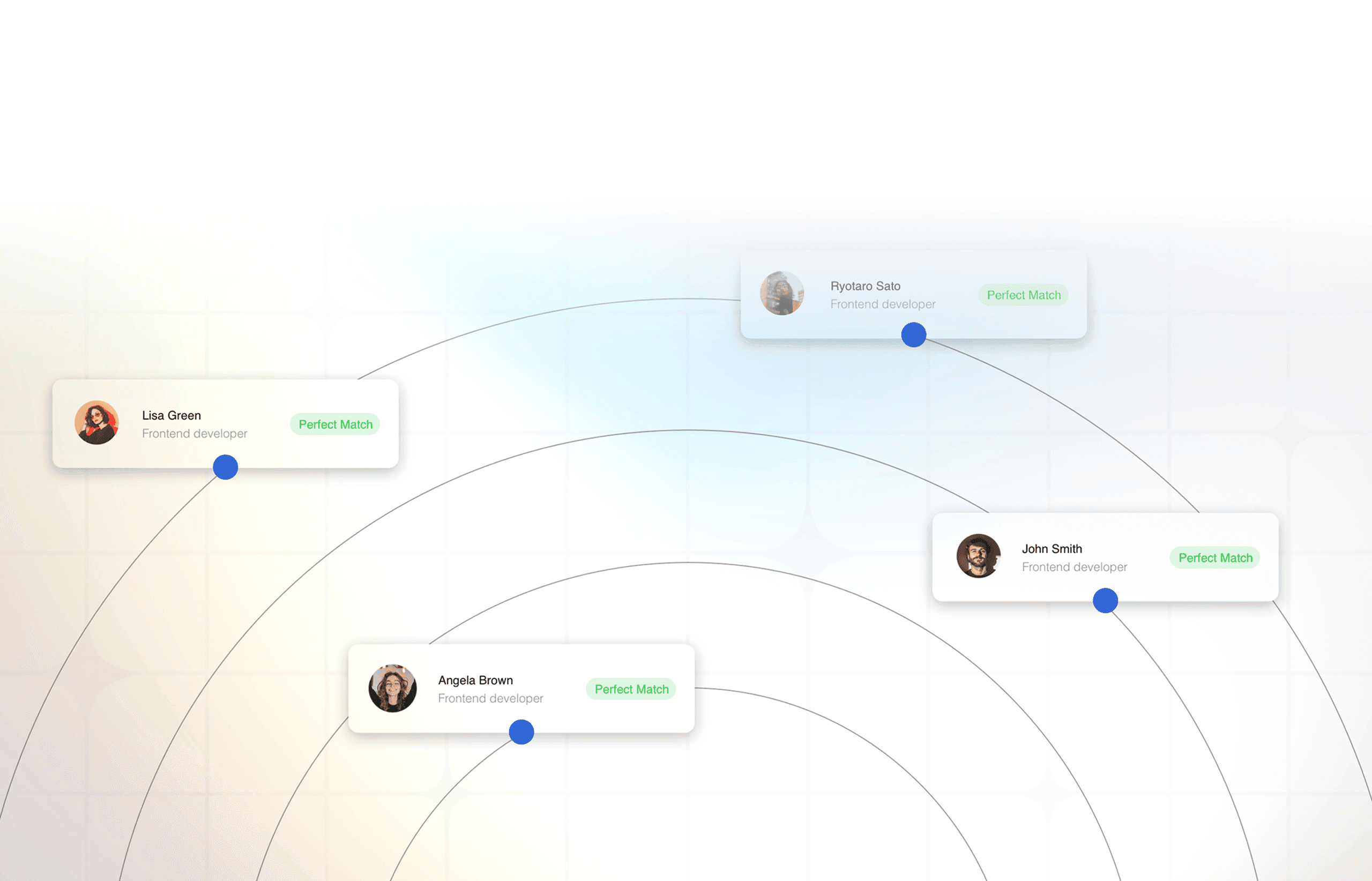Viewport: 1372px width, 881px height.
Task: Click Perfect Match badge on Lisa Green card
Action: [335, 424]
